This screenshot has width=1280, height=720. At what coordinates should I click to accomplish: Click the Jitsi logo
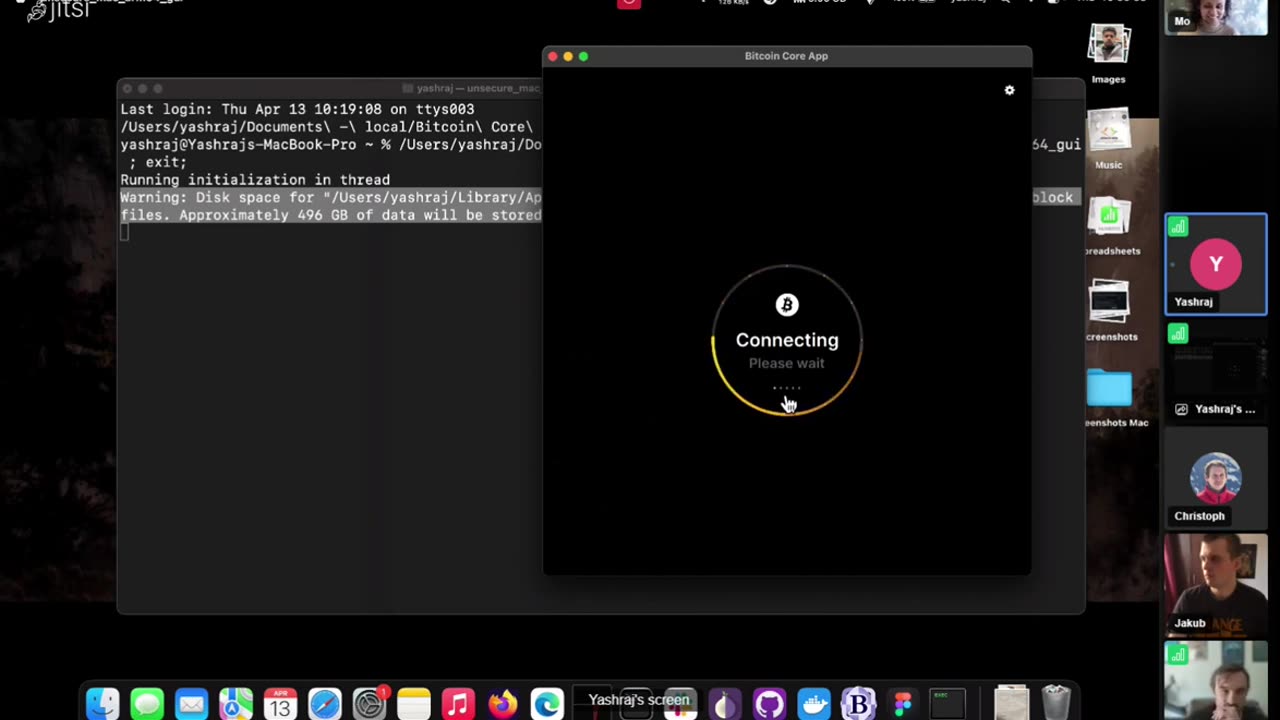coord(58,10)
